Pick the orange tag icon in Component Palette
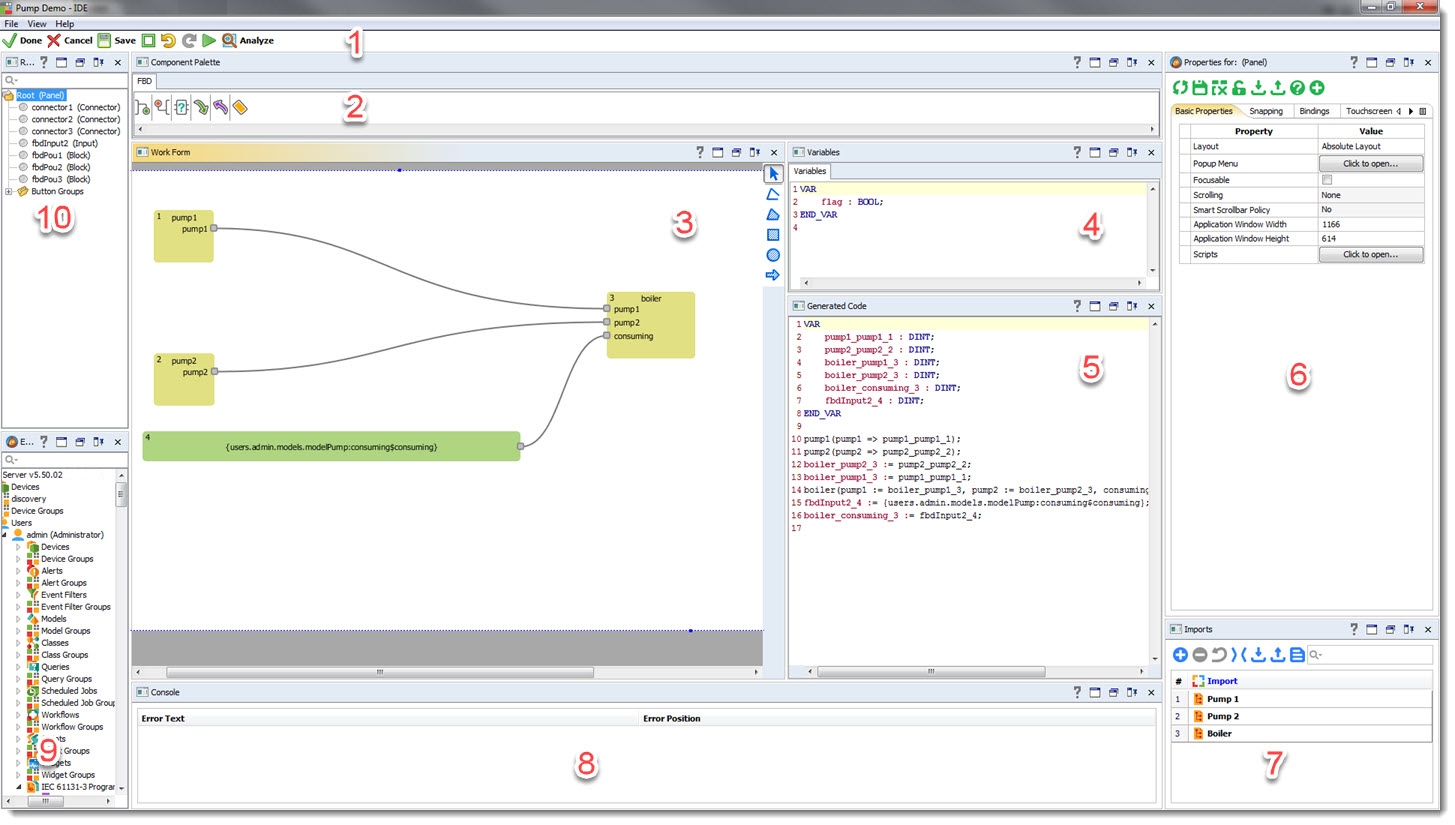1455x825 pixels. (x=240, y=107)
